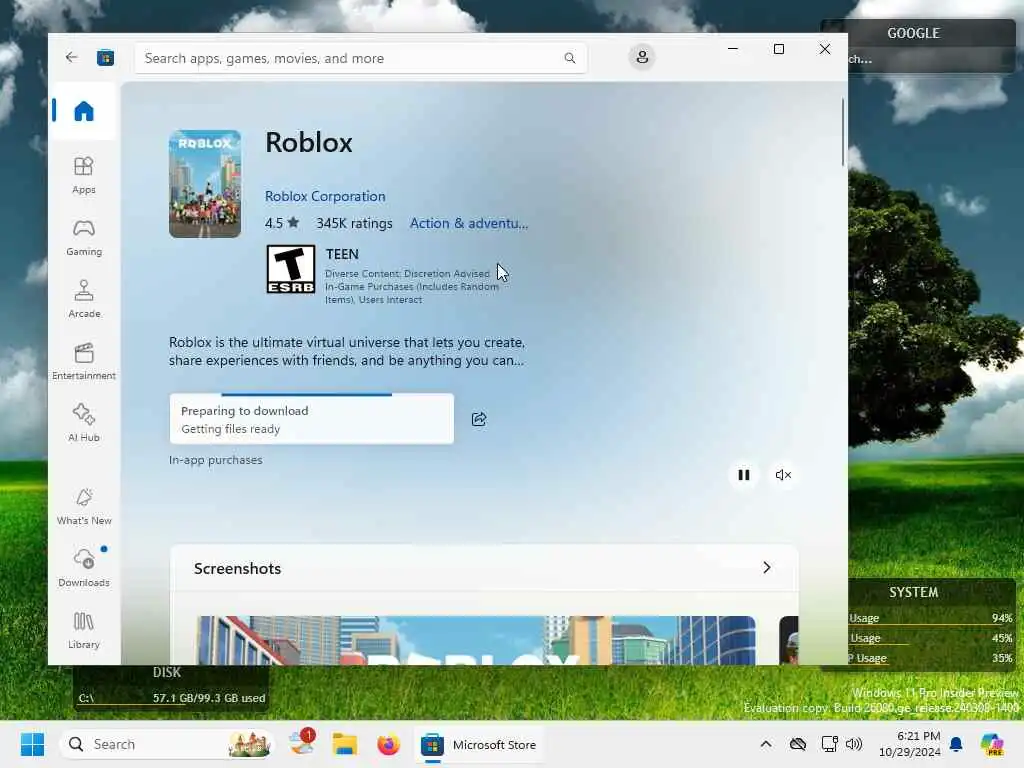
Task: Launch Firefox from taskbar
Action: pyautogui.click(x=388, y=744)
